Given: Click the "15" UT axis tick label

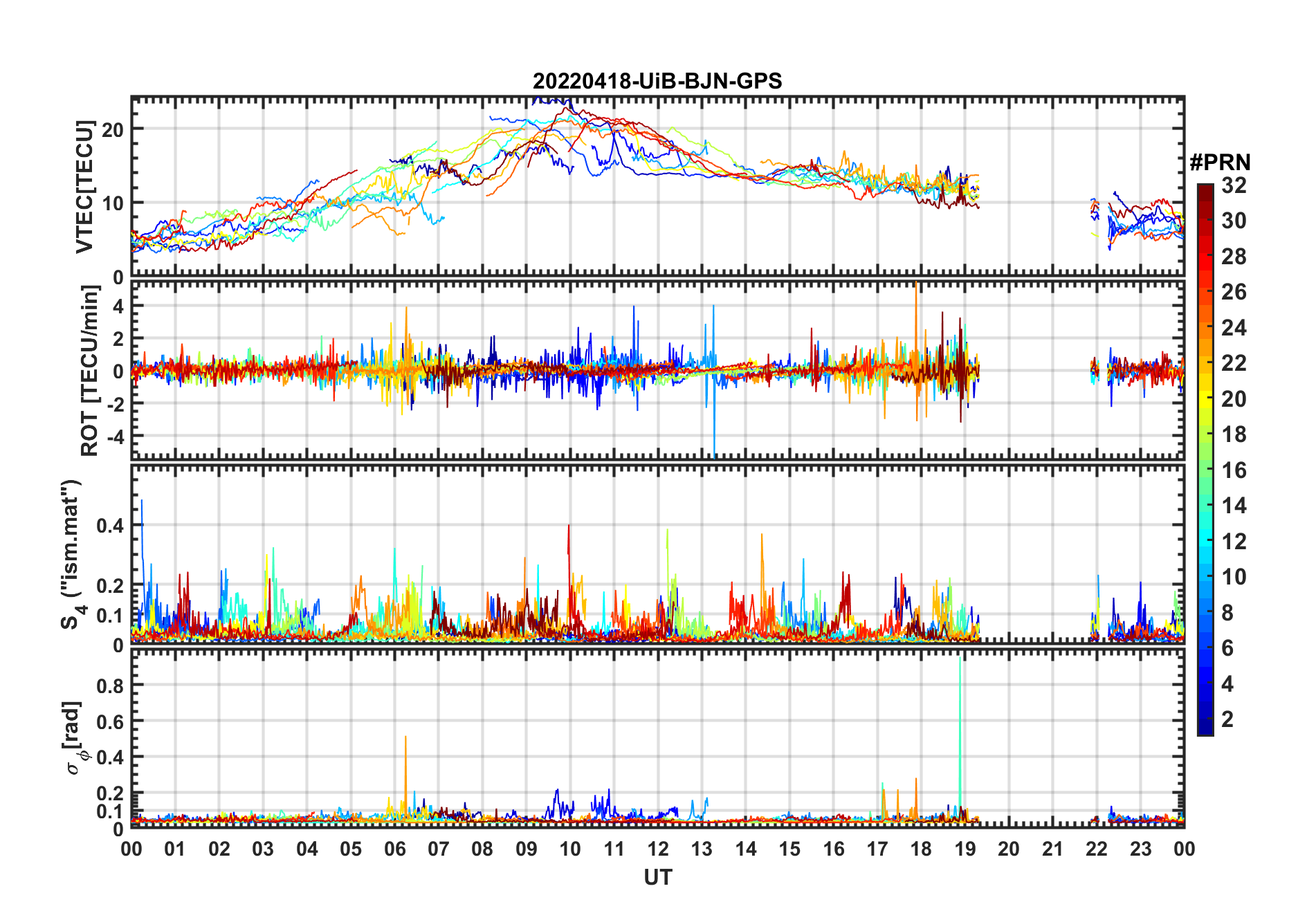Looking at the screenshot, I should [x=789, y=849].
